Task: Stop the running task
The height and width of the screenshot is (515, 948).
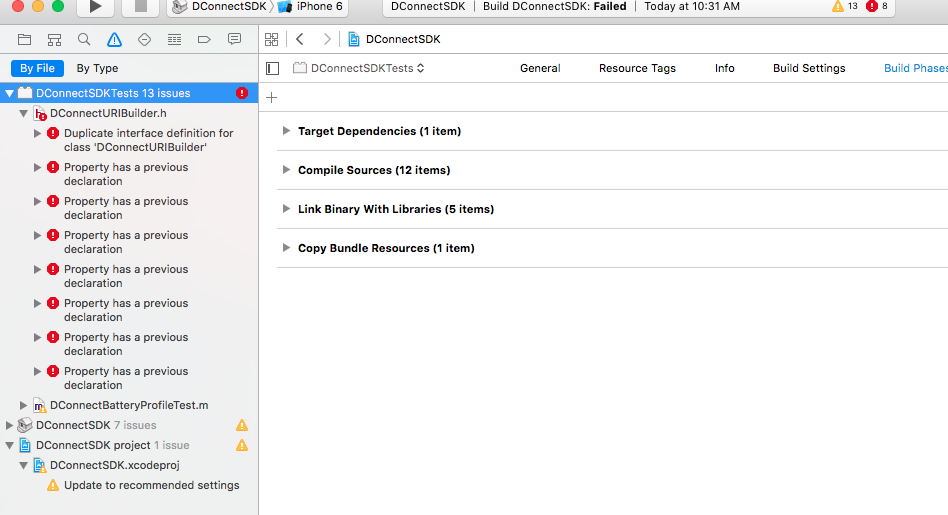Action: (141, 7)
